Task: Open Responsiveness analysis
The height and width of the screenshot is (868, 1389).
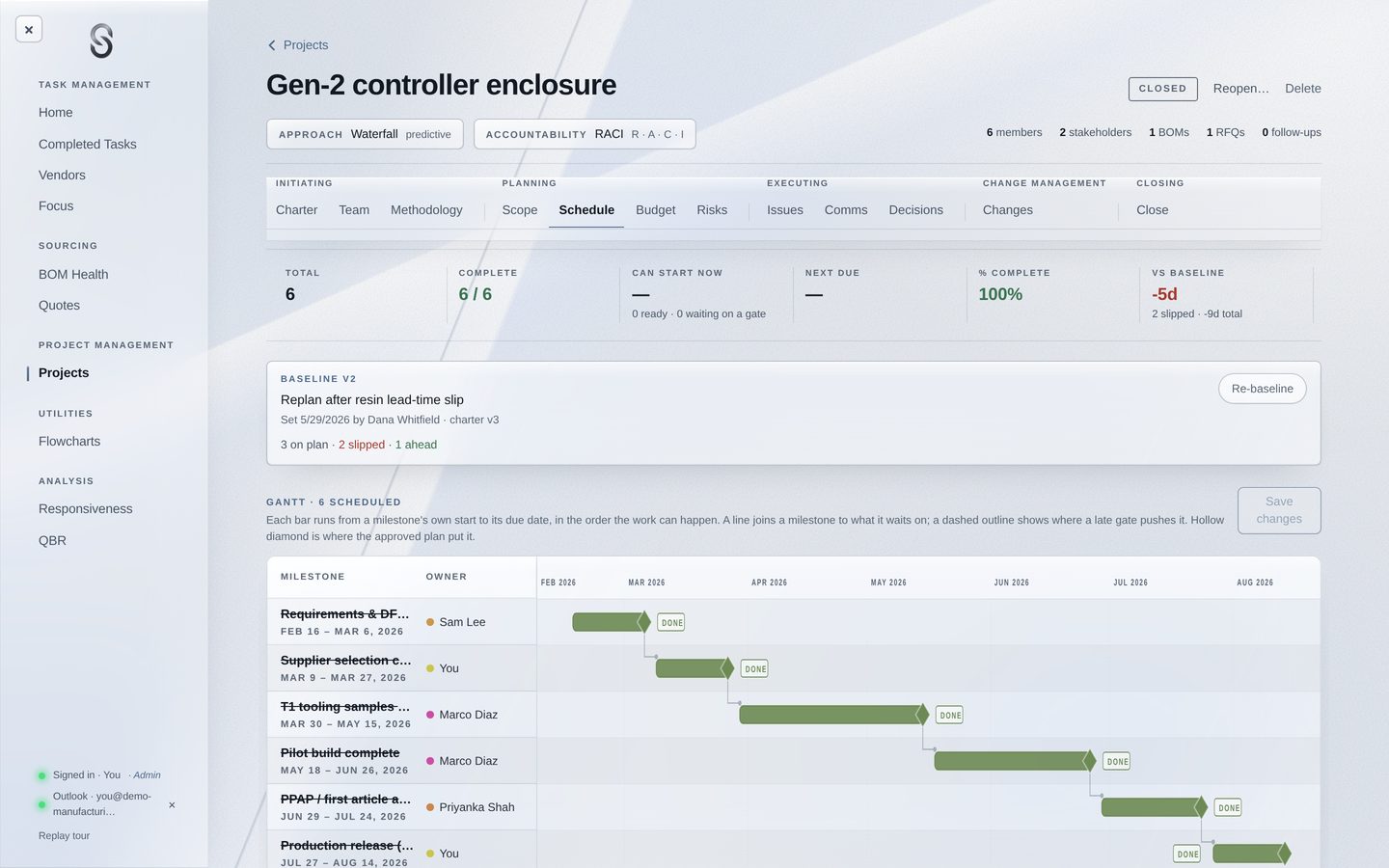Action: [x=86, y=508]
